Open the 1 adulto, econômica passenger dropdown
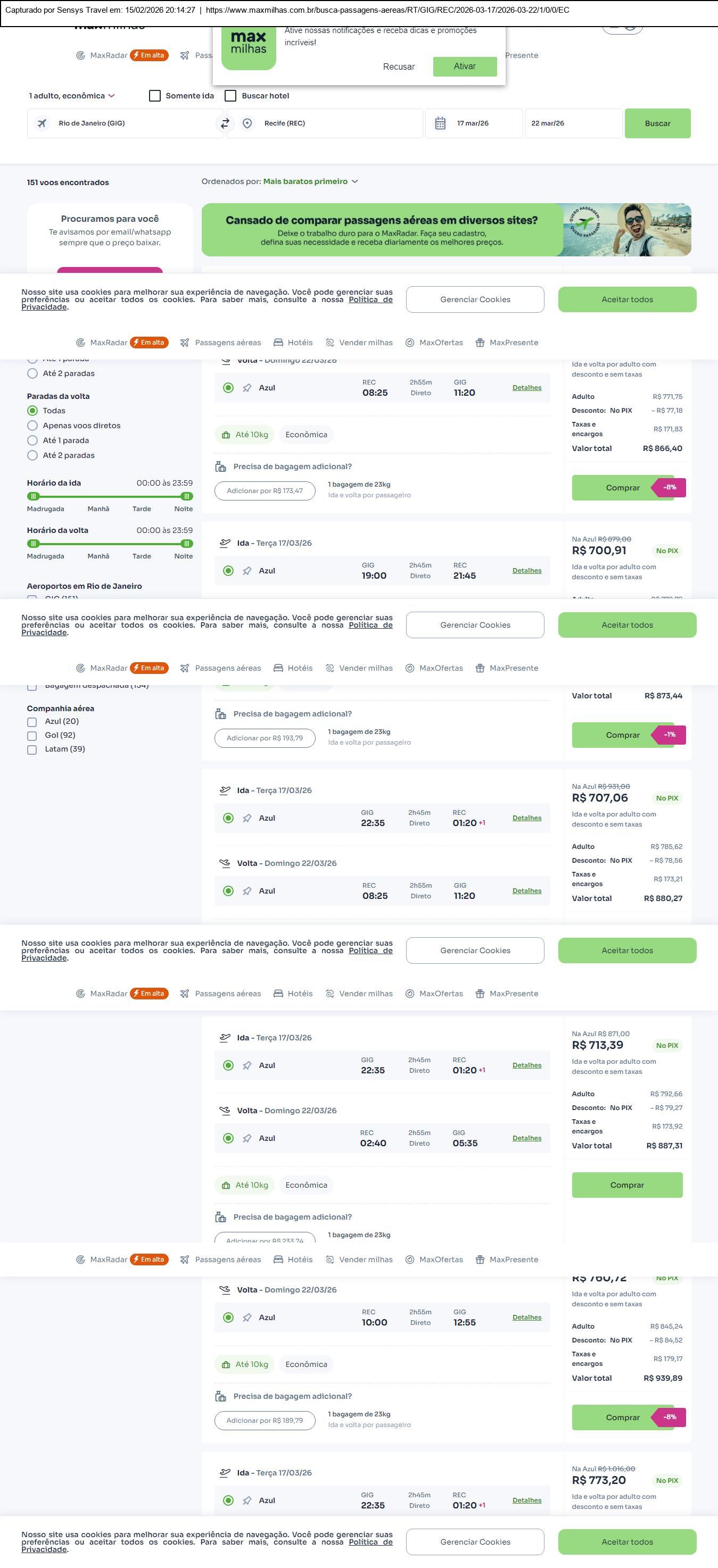This screenshot has width=718, height=1568. click(x=72, y=96)
